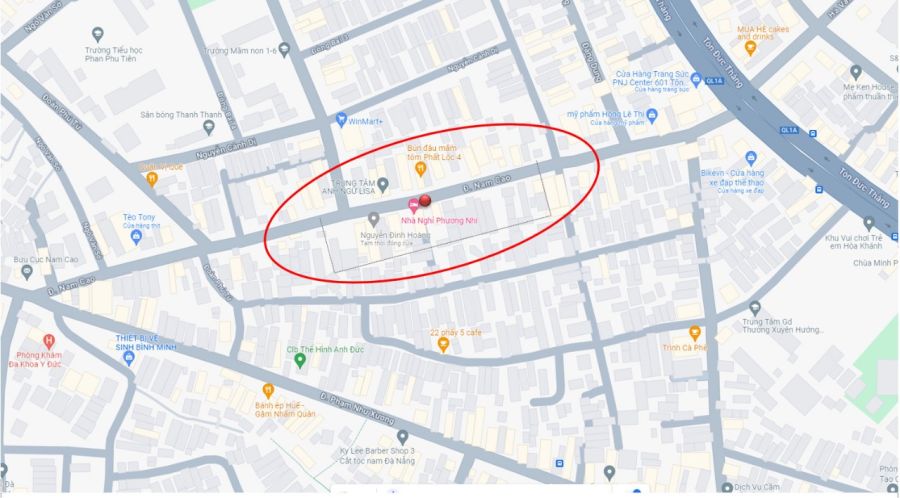Open the Bikevn bicycle shop marker
The height and width of the screenshot is (498, 900).
(751, 158)
